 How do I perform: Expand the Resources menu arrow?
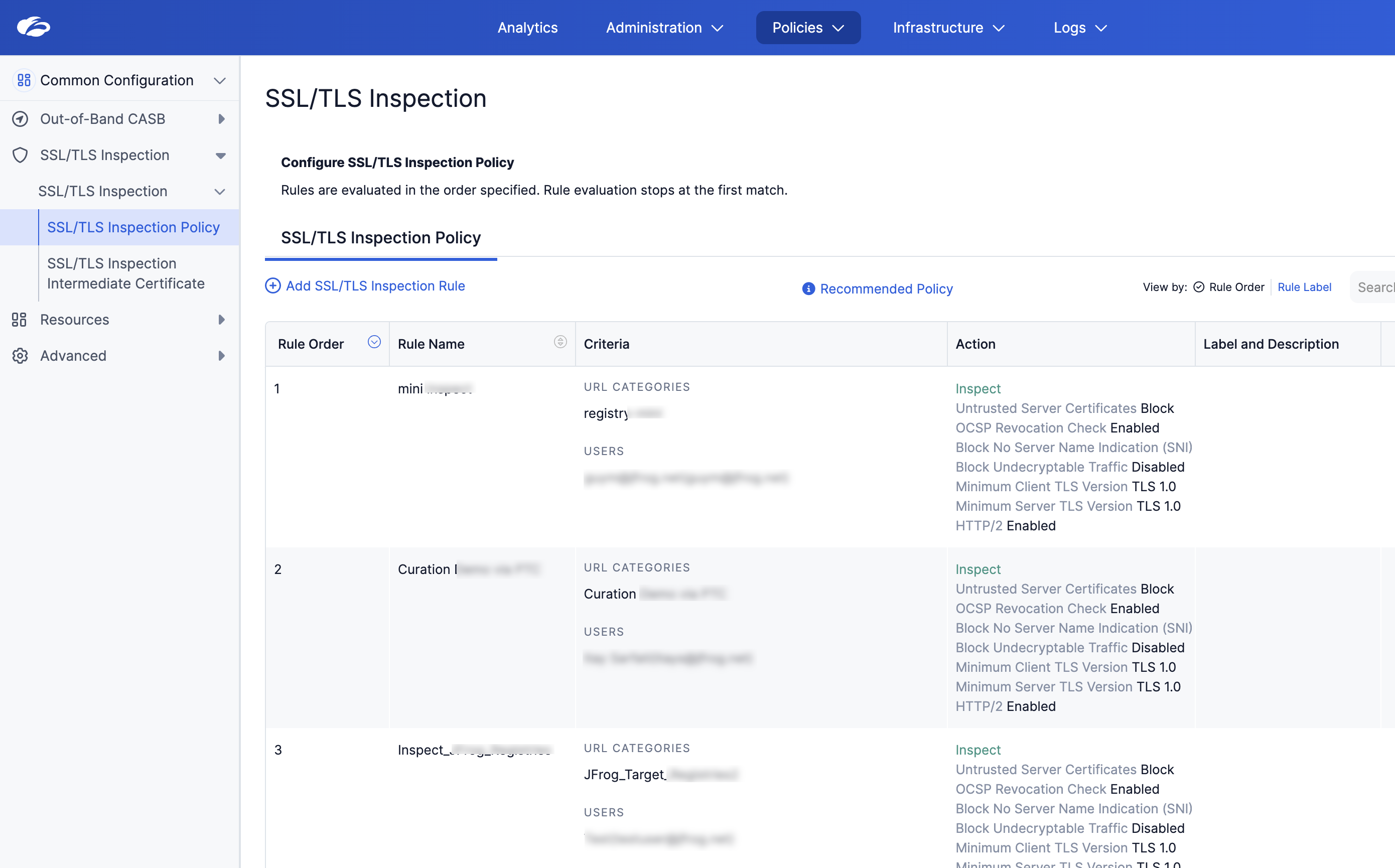tap(222, 320)
